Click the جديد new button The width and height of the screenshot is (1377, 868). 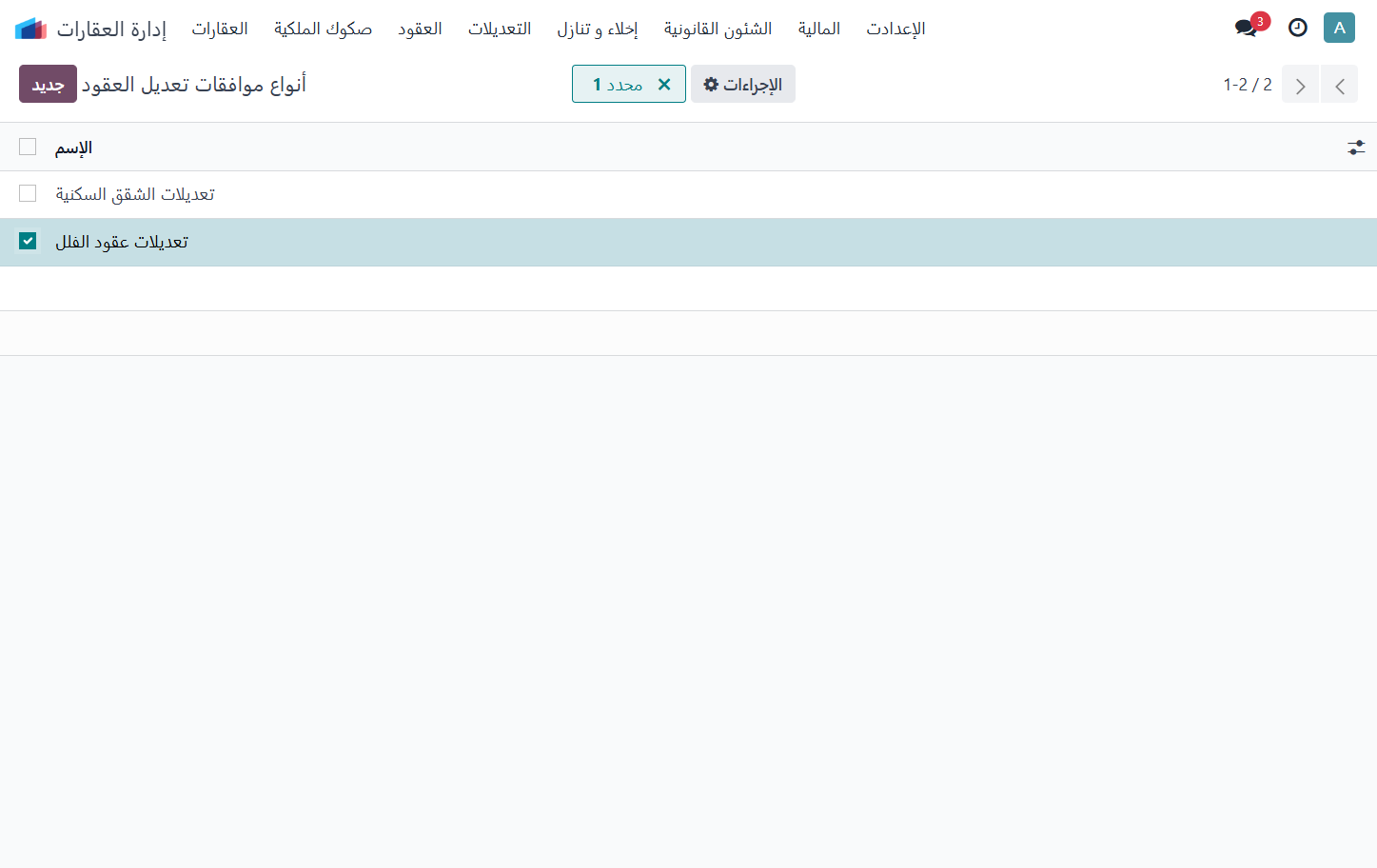pos(48,85)
